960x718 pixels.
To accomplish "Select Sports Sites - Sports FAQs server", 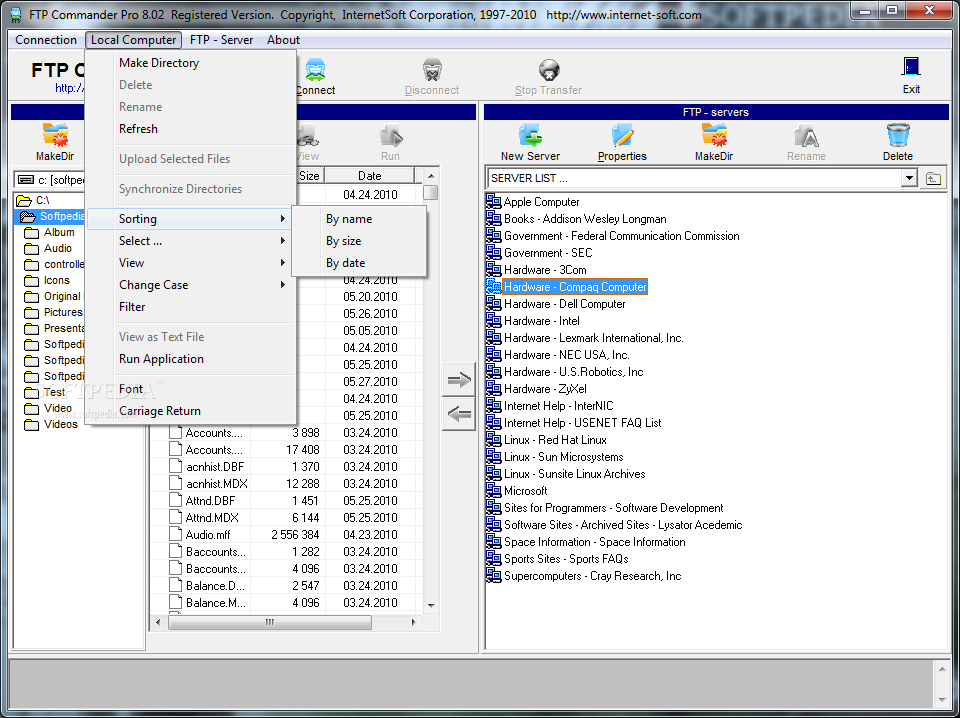I will click(566, 558).
